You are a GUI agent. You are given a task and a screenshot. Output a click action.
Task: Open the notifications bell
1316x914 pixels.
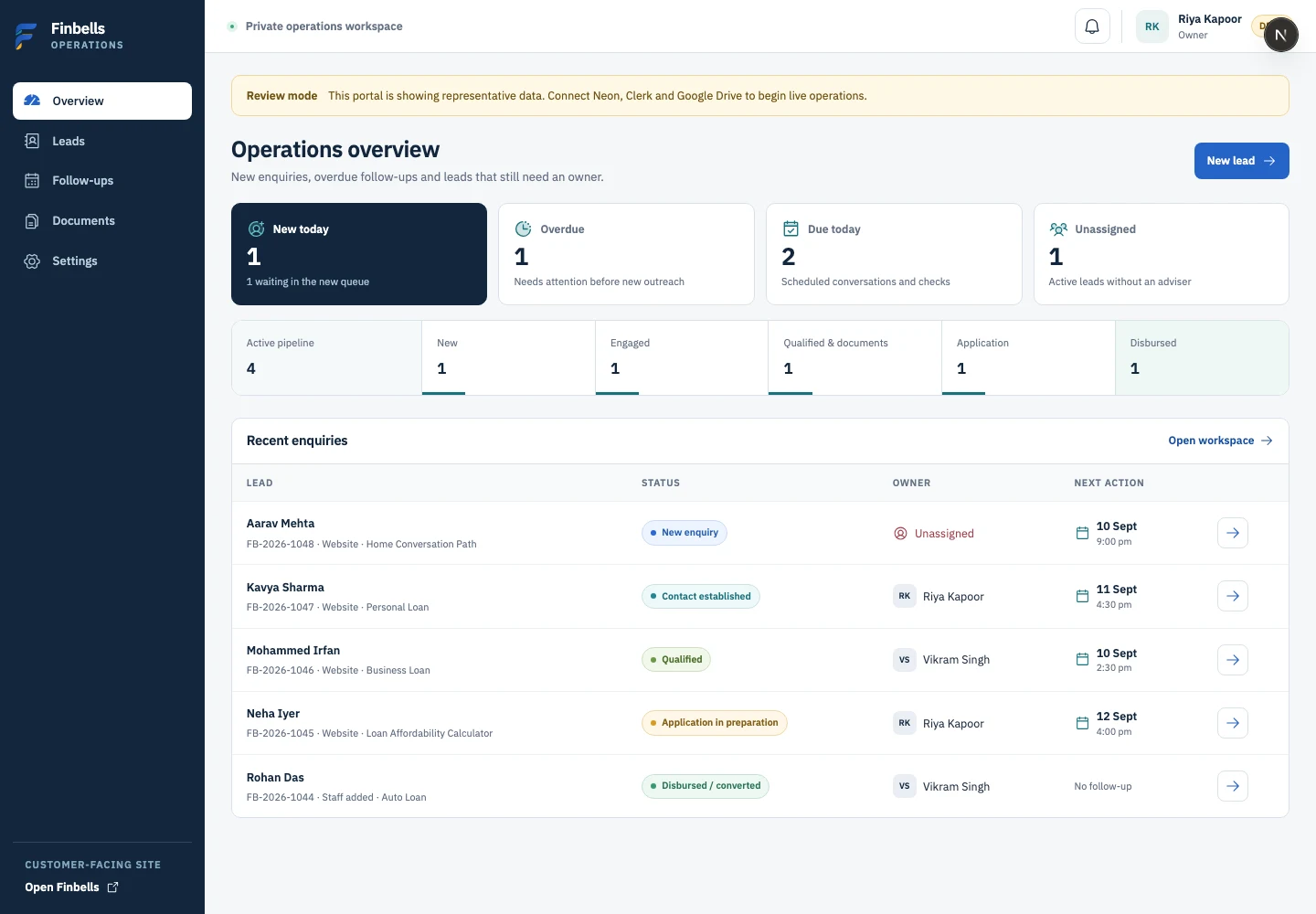point(1092,27)
